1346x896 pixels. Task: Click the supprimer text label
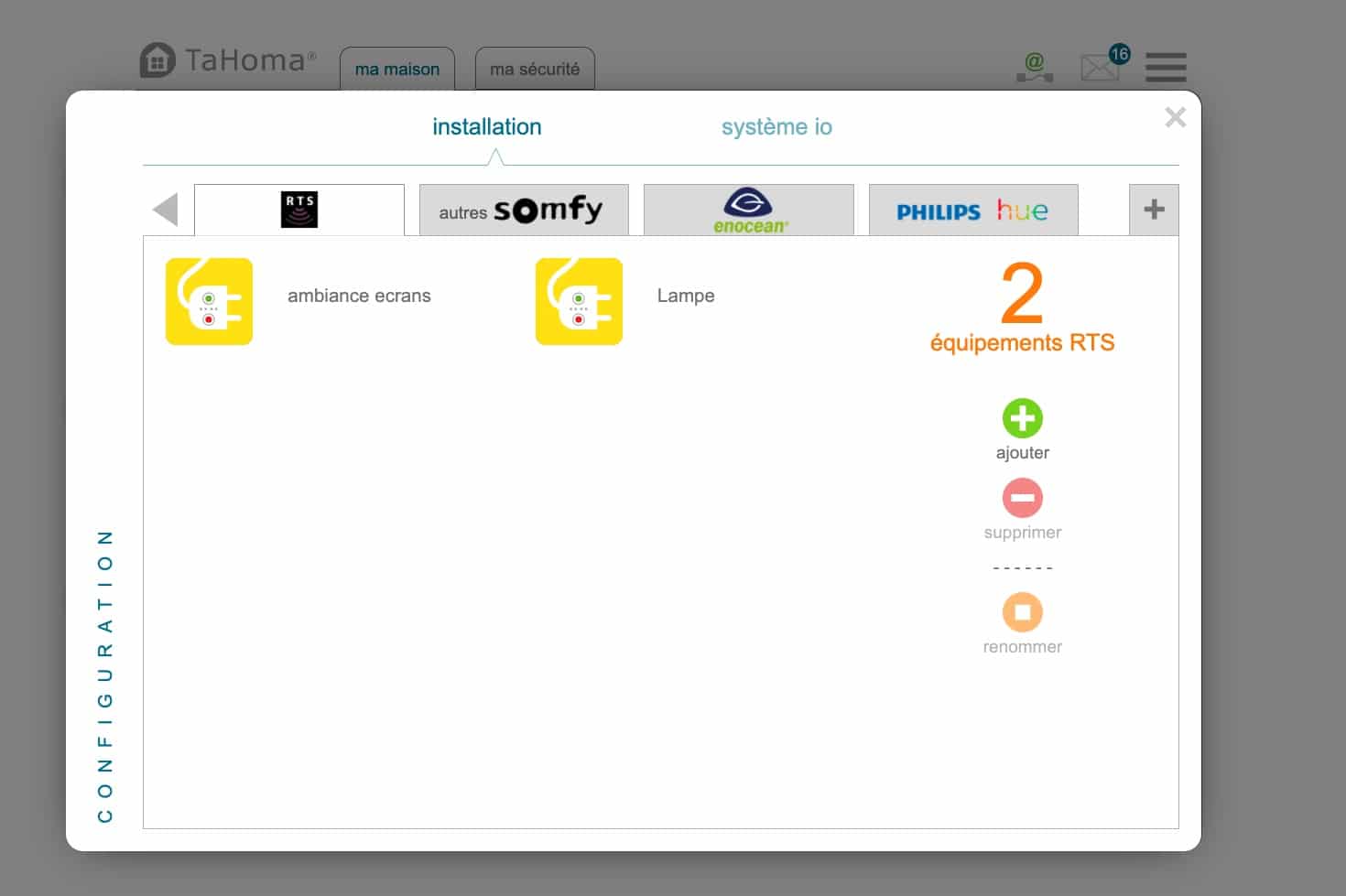pos(1023,533)
